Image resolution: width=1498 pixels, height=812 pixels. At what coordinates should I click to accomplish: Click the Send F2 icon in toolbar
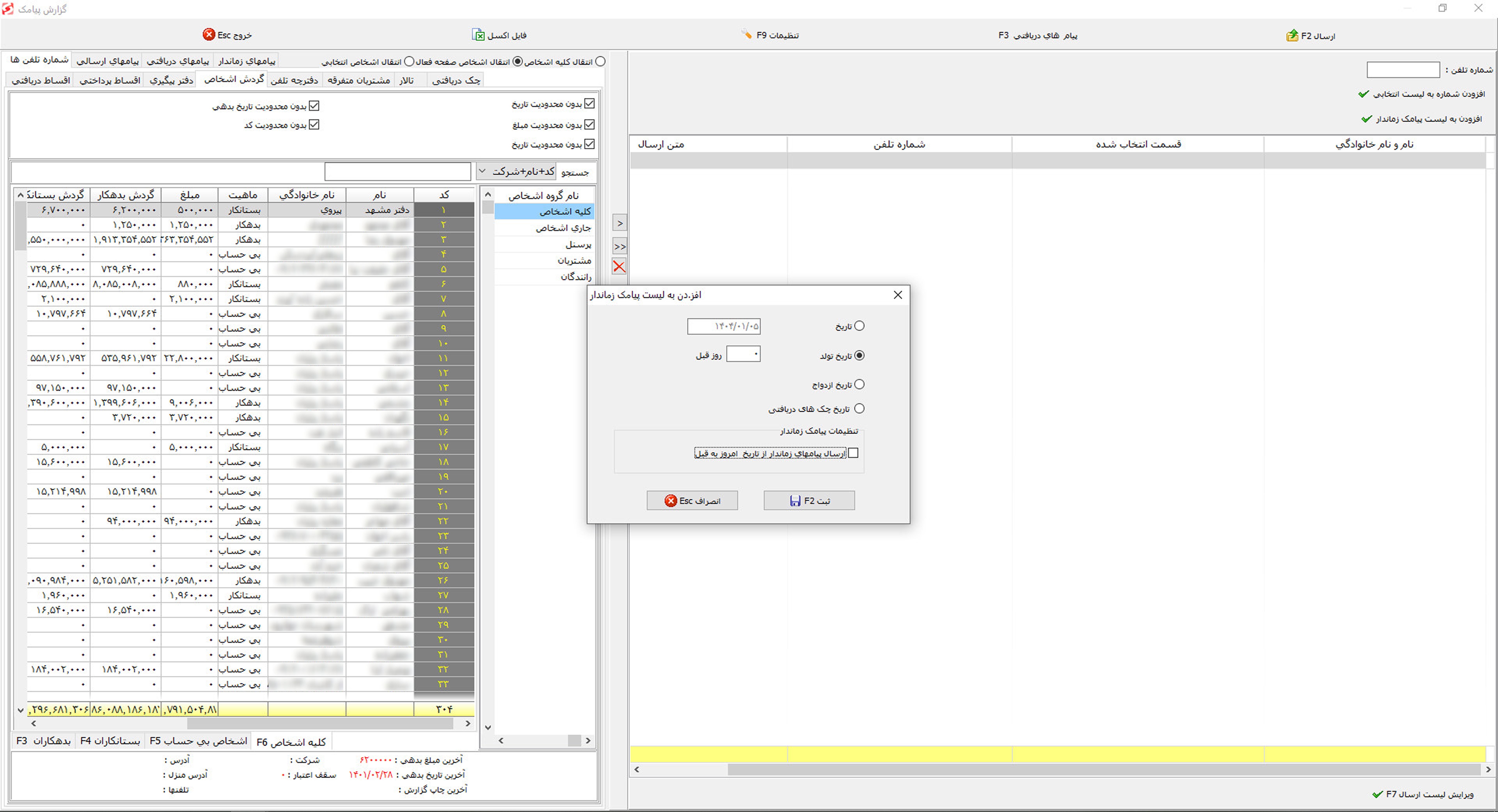(x=1292, y=35)
